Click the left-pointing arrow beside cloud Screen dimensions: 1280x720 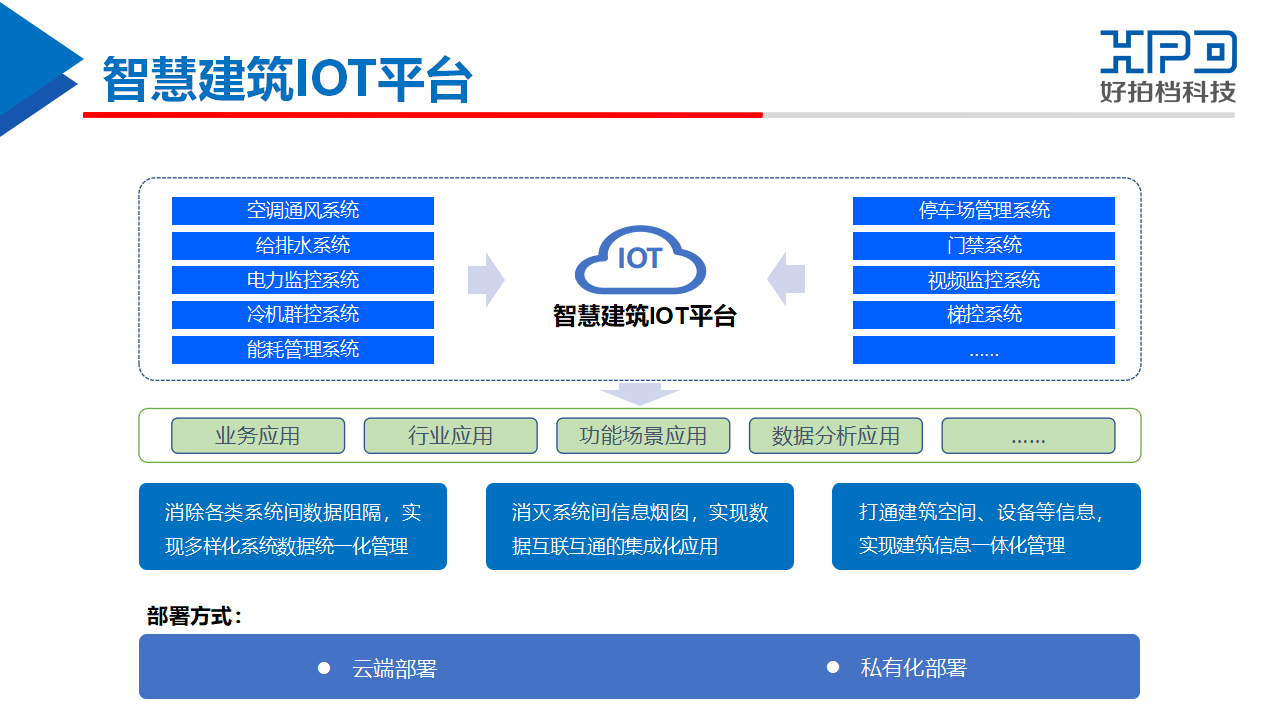786,280
